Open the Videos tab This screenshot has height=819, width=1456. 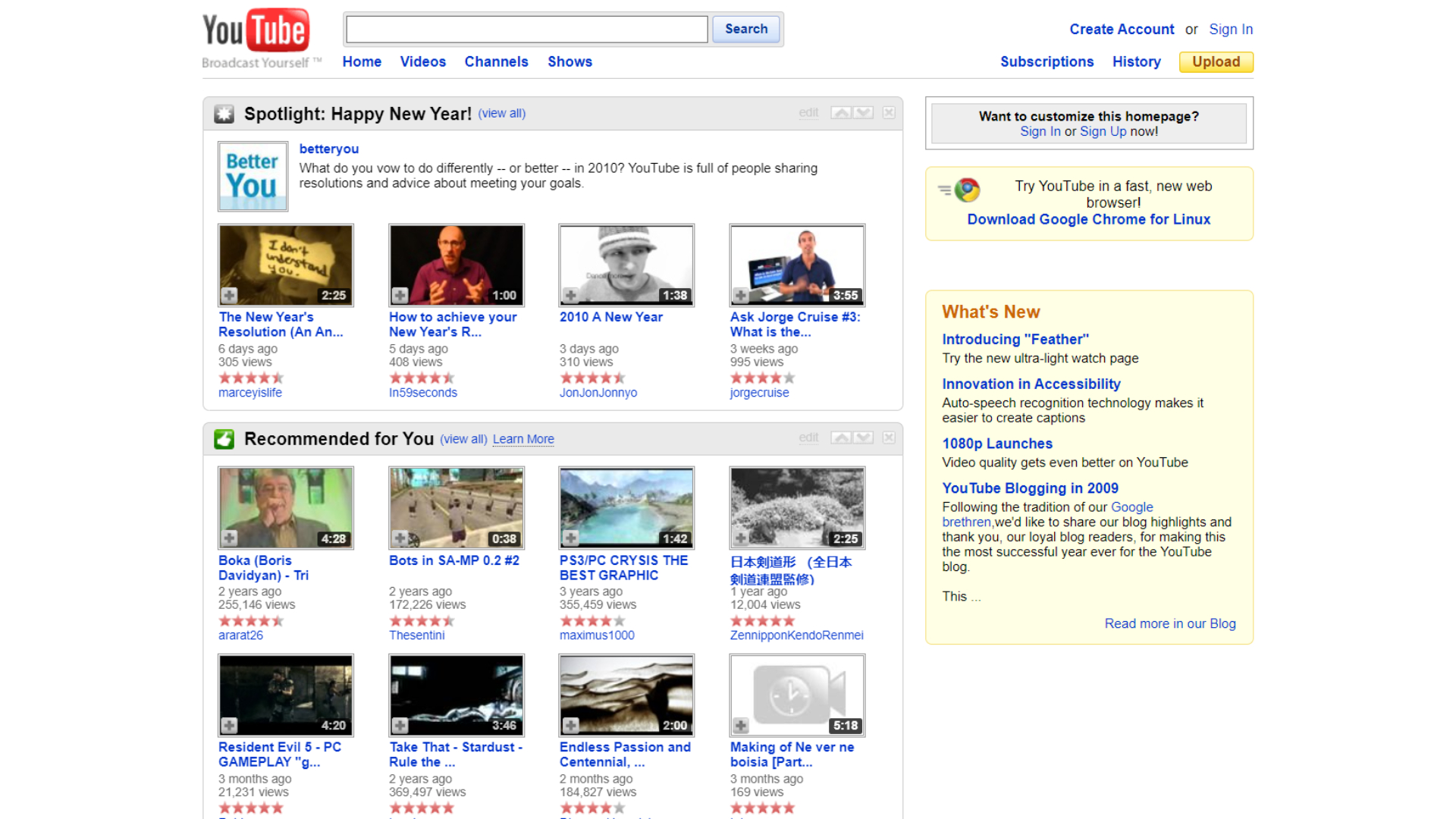[423, 61]
